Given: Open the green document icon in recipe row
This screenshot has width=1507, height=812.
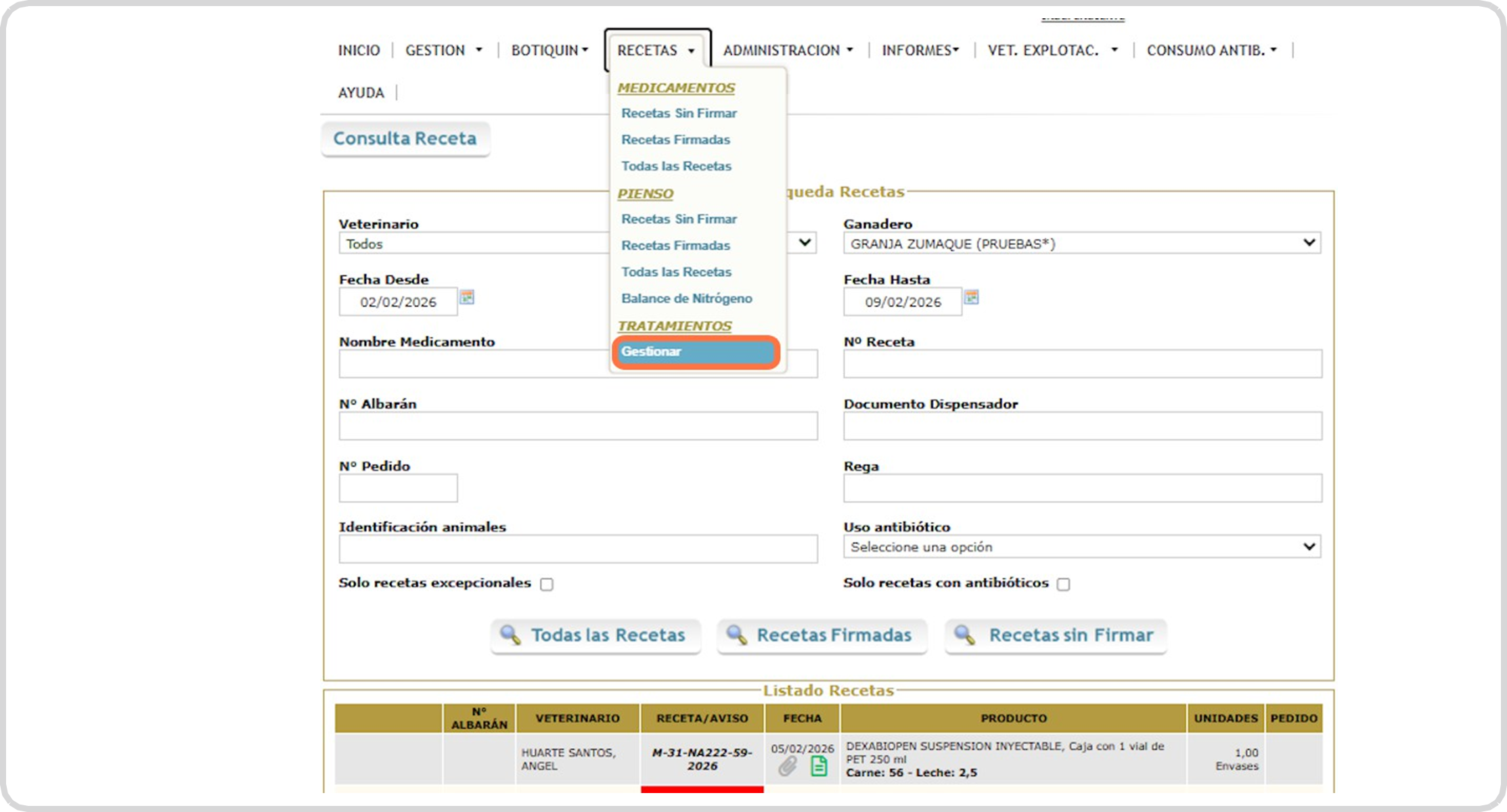Looking at the screenshot, I should (x=819, y=766).
